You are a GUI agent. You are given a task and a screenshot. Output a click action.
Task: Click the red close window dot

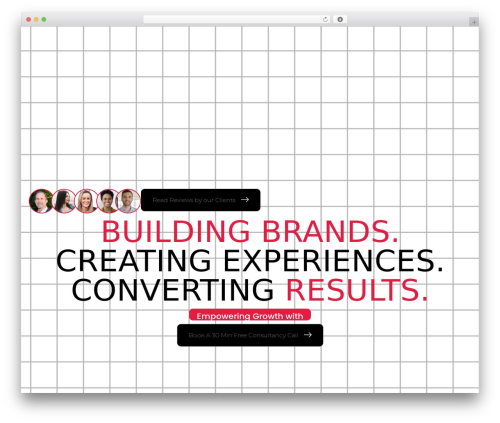coord(29,20)
